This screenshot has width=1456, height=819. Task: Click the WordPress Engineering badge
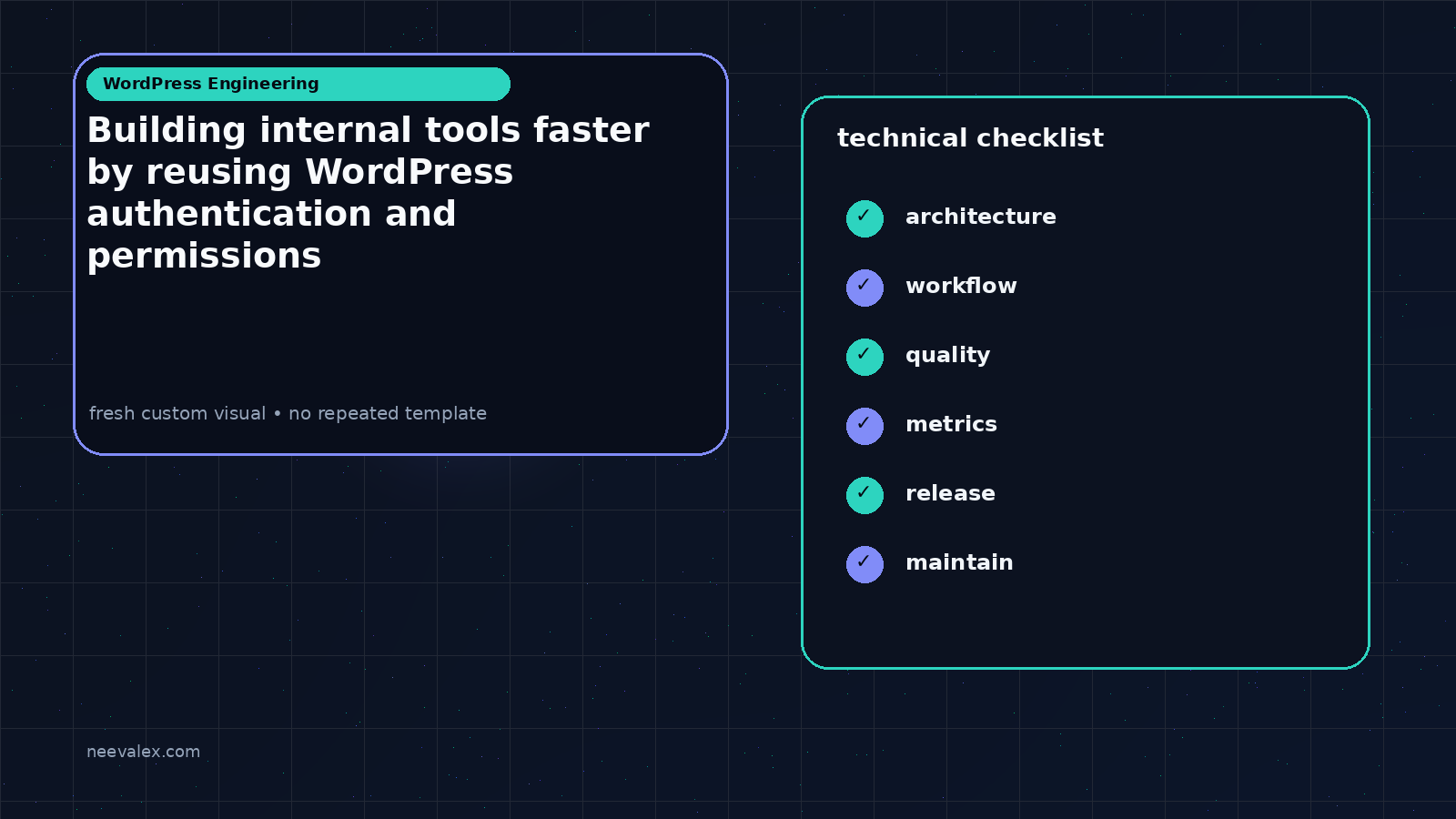(x=298, y=84)
